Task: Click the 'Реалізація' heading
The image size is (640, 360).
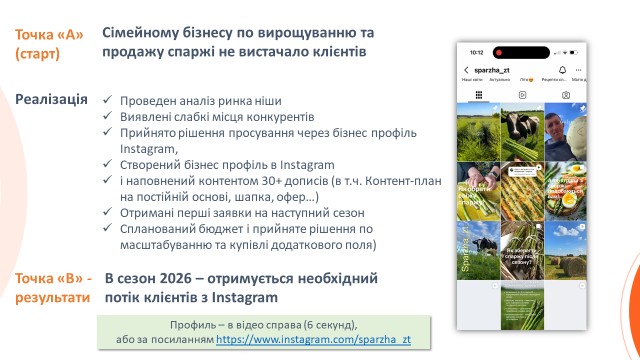Action: pos(51,99)
